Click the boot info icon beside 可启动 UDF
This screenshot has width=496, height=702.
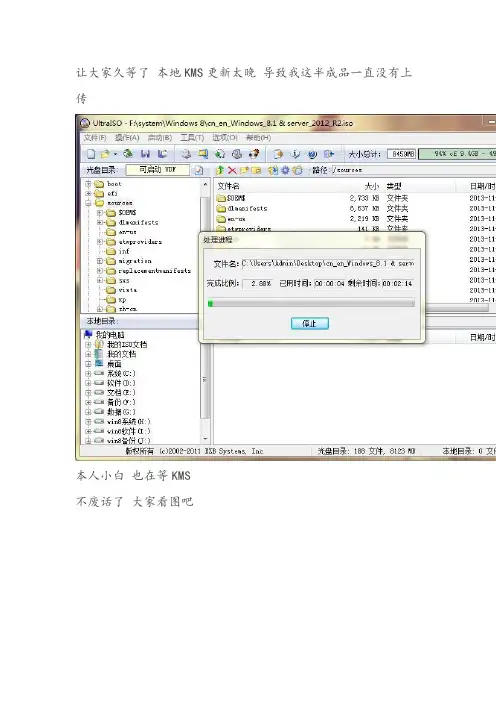pos(199,170)
